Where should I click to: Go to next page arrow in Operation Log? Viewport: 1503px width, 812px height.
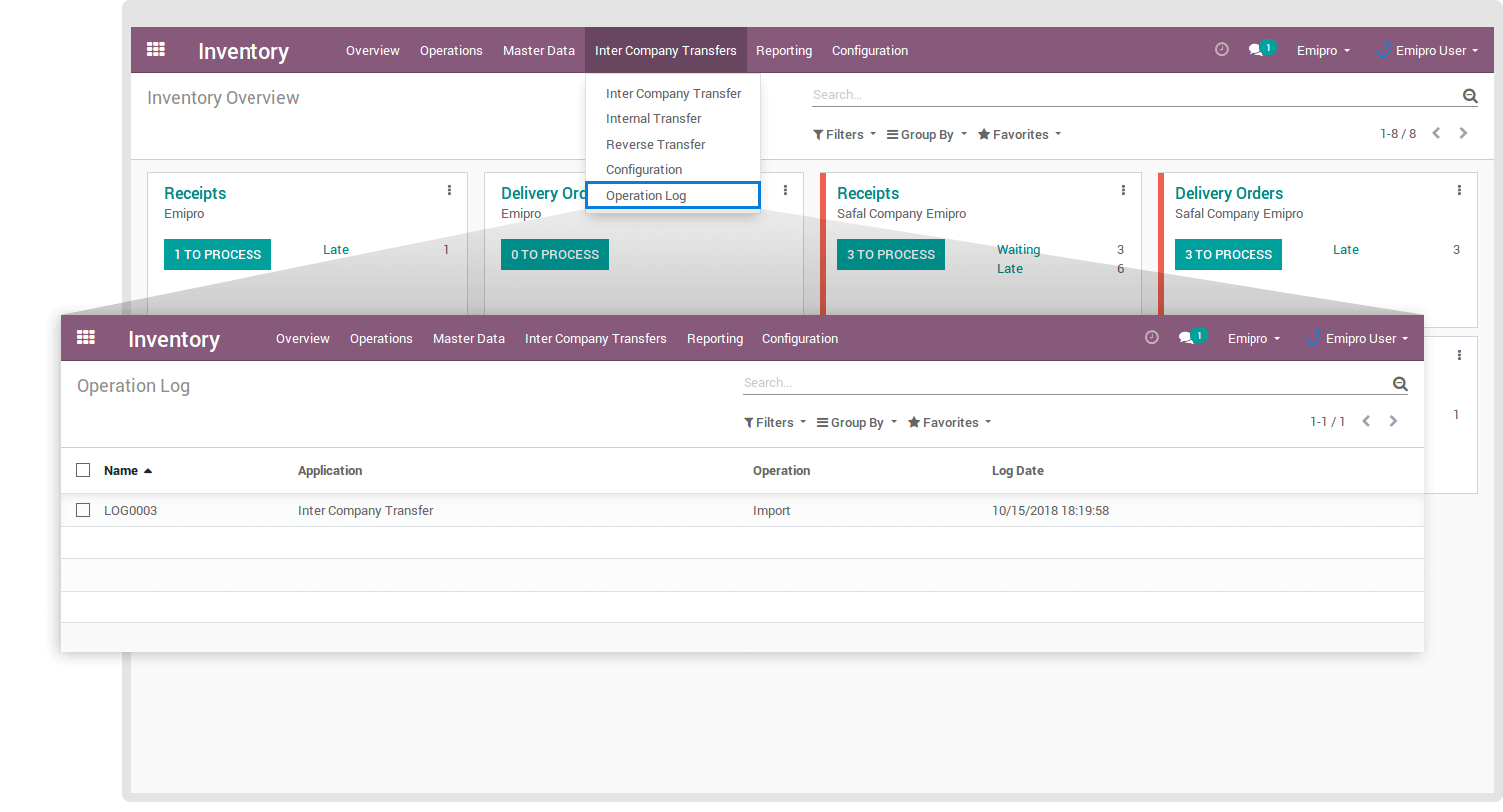click(1393, 421)
